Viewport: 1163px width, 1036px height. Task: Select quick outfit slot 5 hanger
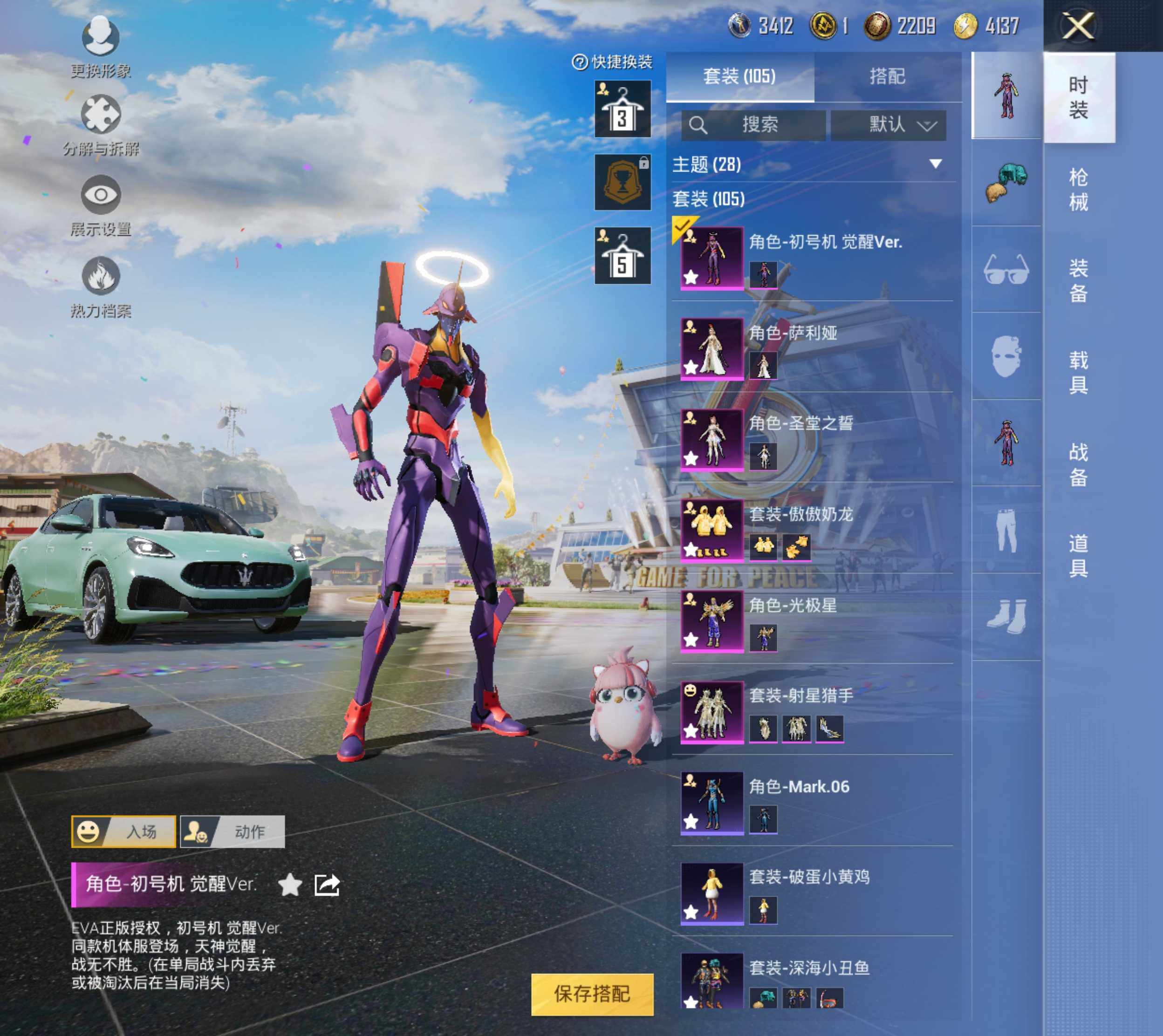coord(623,256)
